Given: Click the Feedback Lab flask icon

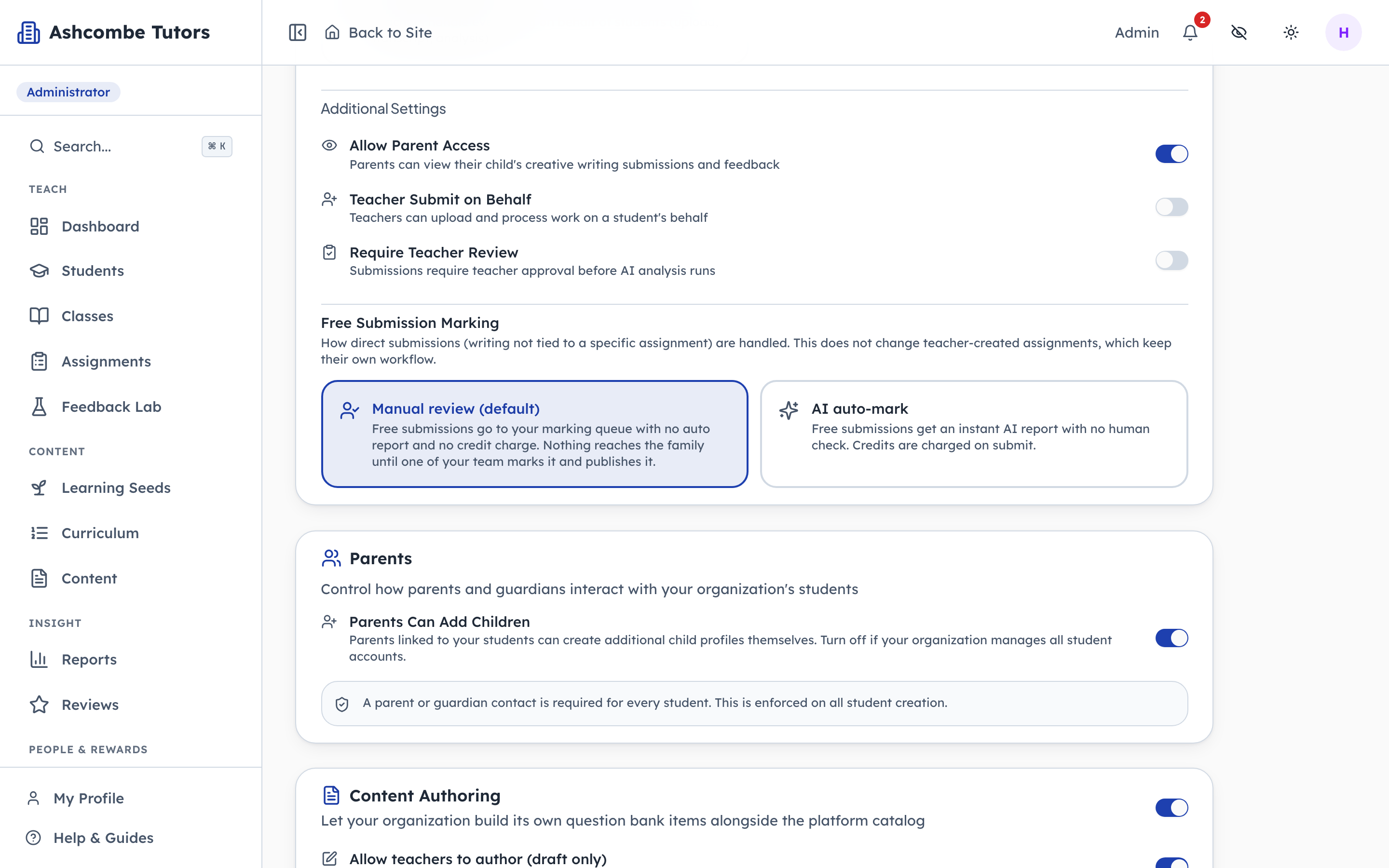Looking at the screenshot, I should [39, 407].
